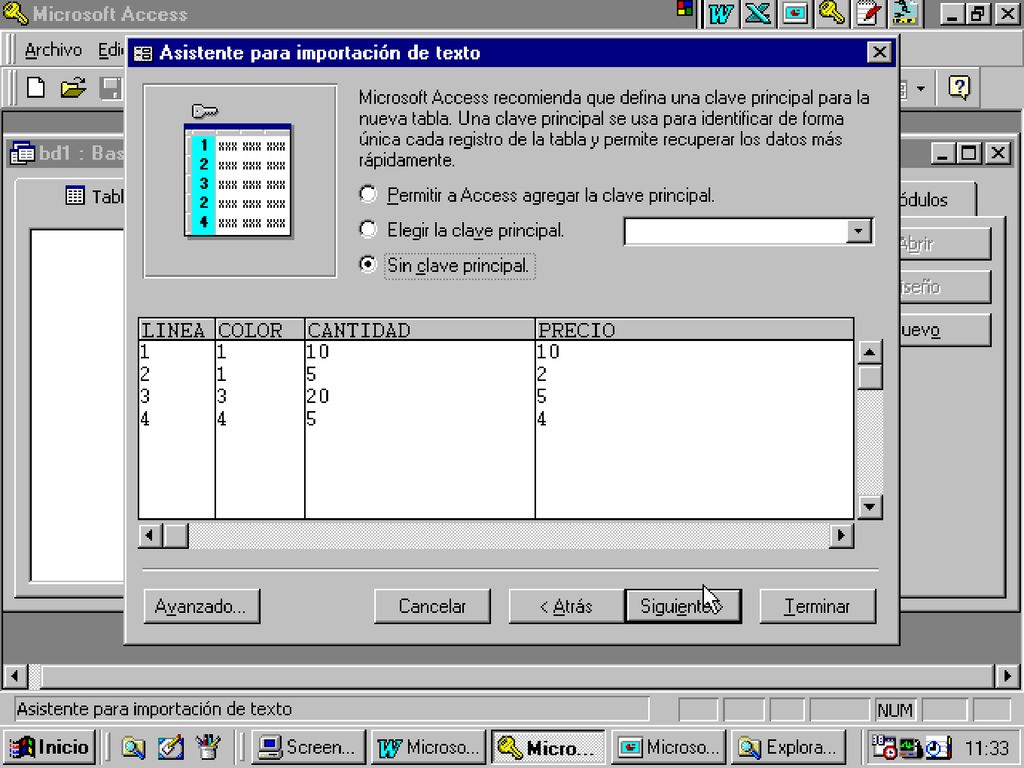Click the wizard icon in the dialog title bar
1024x768 pixels.
[142, 53]
